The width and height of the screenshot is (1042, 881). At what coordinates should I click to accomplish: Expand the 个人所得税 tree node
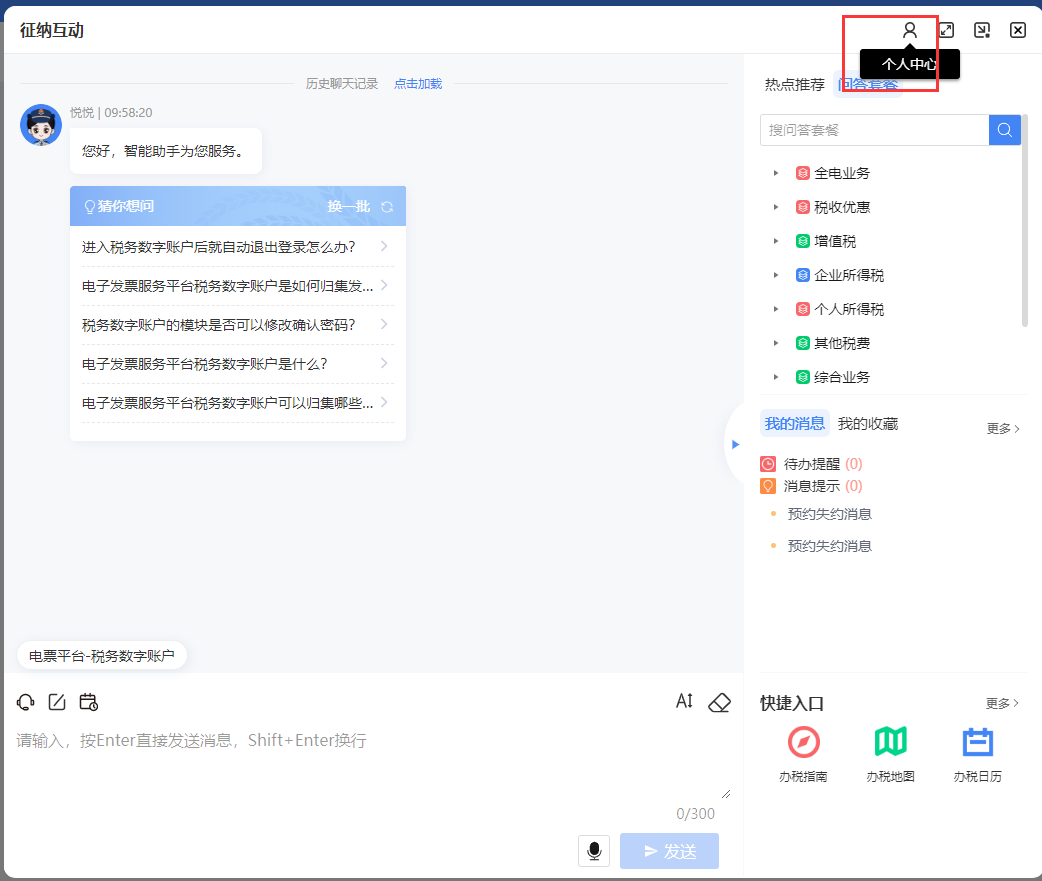point(776,309)
